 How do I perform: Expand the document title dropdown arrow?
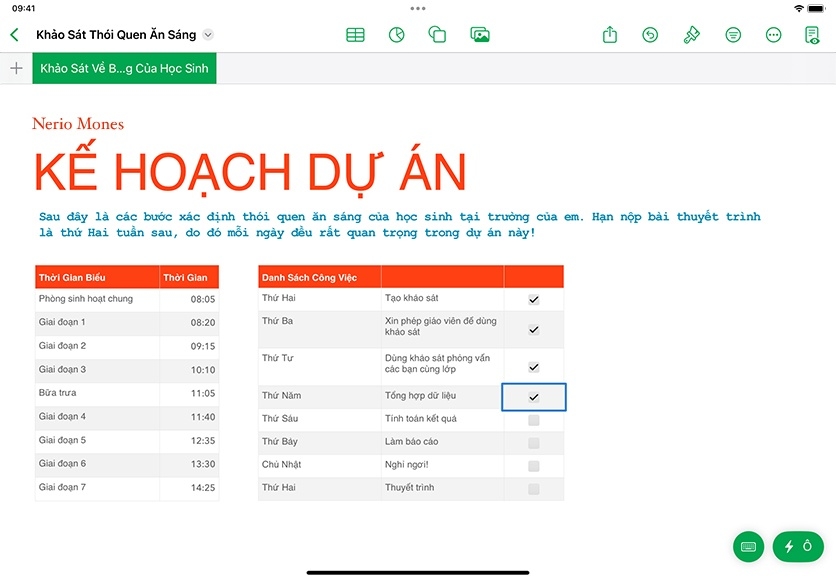tap(208, 35)
